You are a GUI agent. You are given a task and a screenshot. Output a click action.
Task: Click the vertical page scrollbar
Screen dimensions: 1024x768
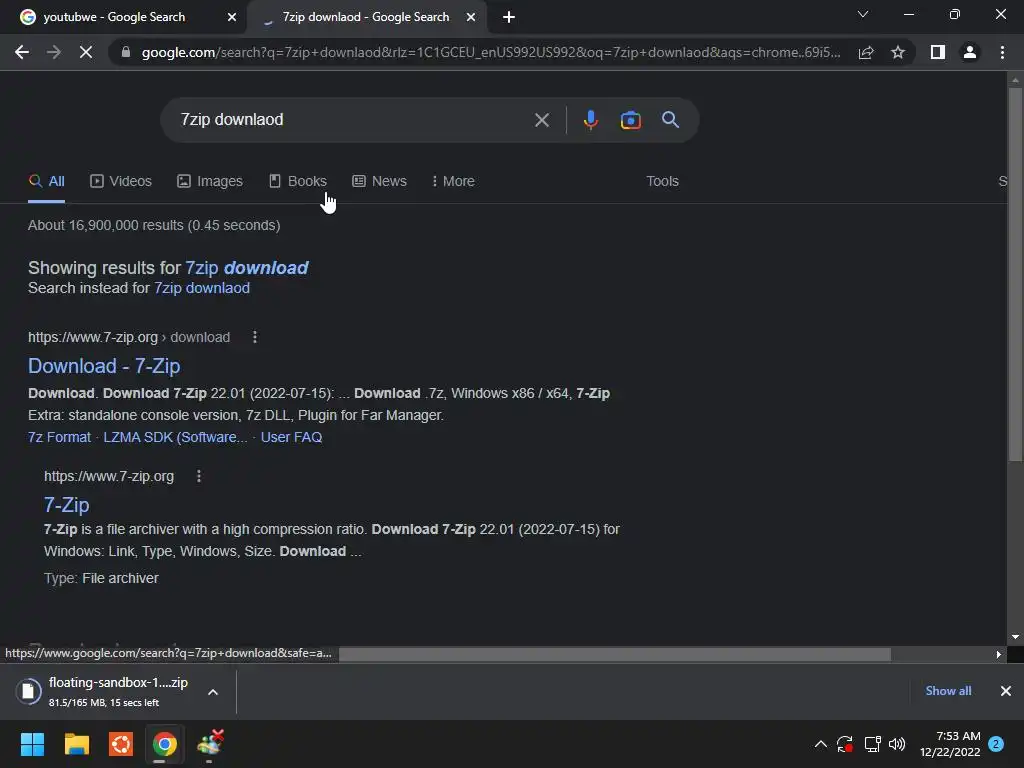[1015, 274]
